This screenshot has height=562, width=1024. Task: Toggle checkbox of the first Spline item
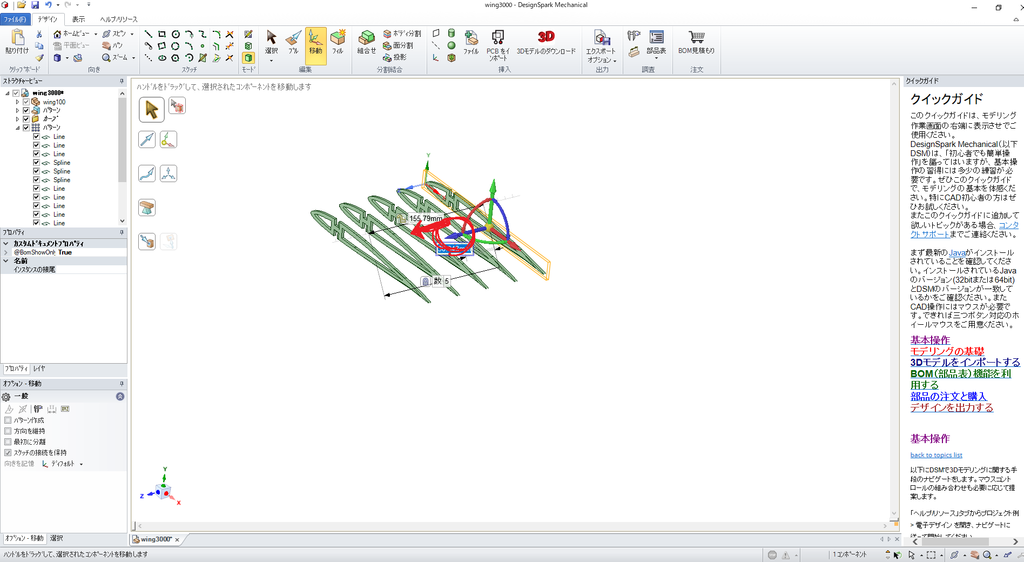click(x=37, y=163)
